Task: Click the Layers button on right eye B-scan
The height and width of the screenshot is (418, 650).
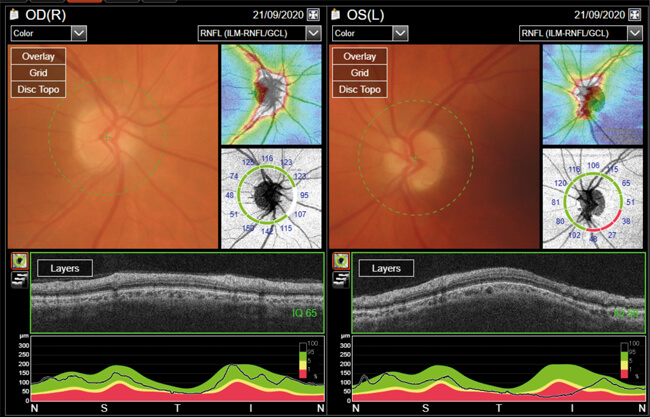Action: pos(65,268)
